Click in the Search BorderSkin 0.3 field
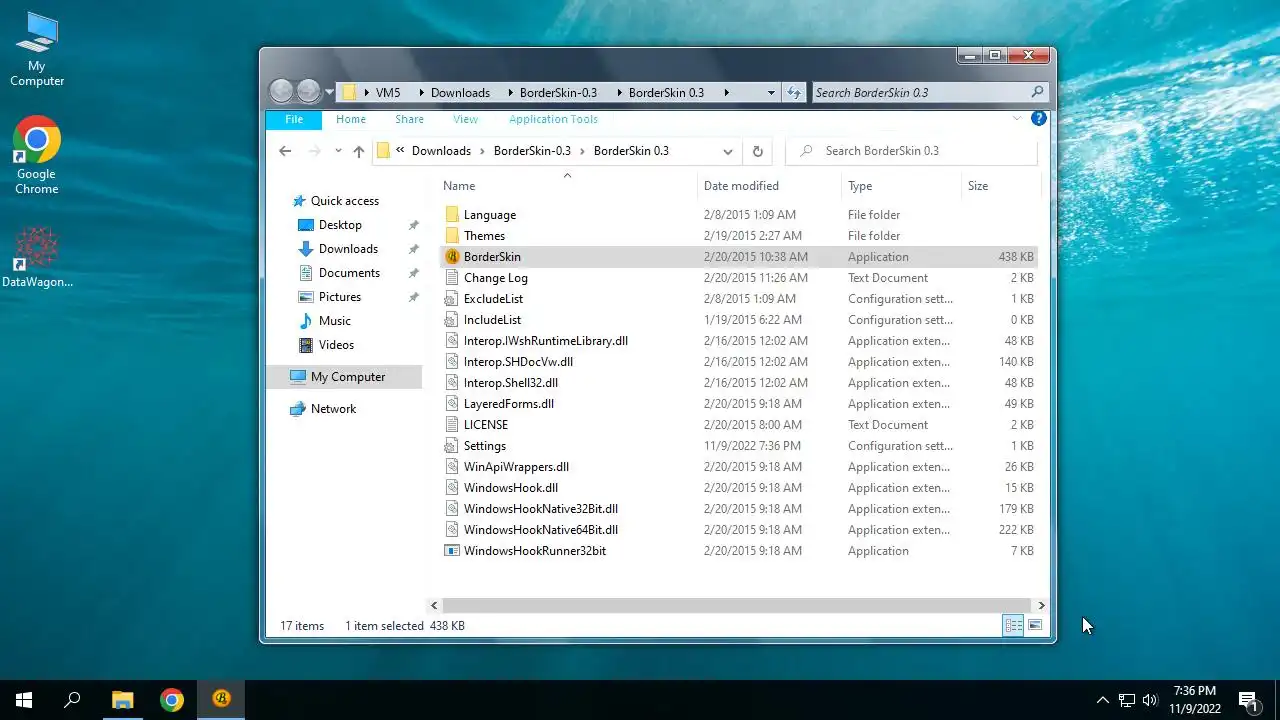Image resolution: width=1280 pixels, height=720 pixels. point(912,151)
